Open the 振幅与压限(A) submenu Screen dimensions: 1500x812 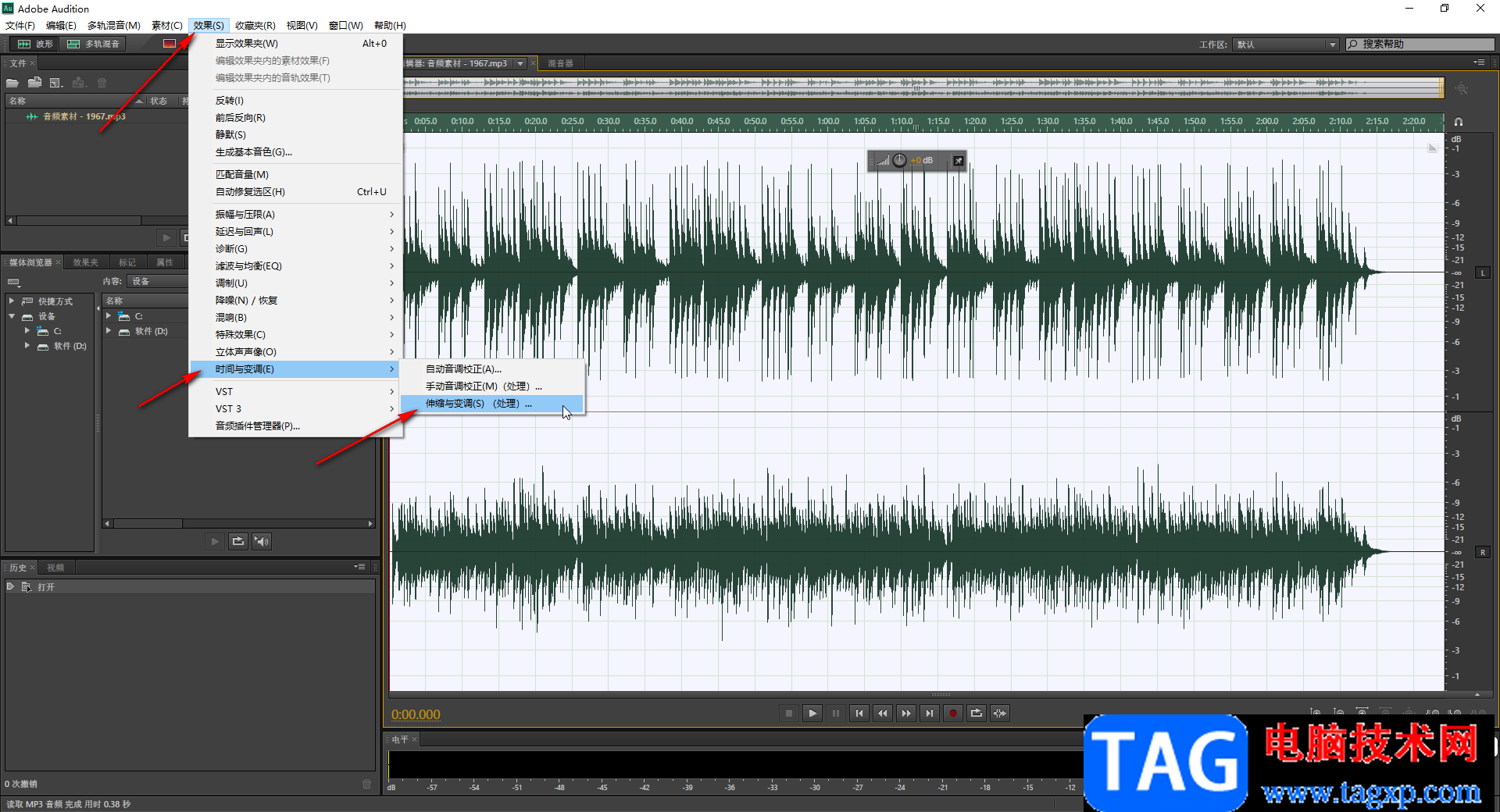point(295,215)
